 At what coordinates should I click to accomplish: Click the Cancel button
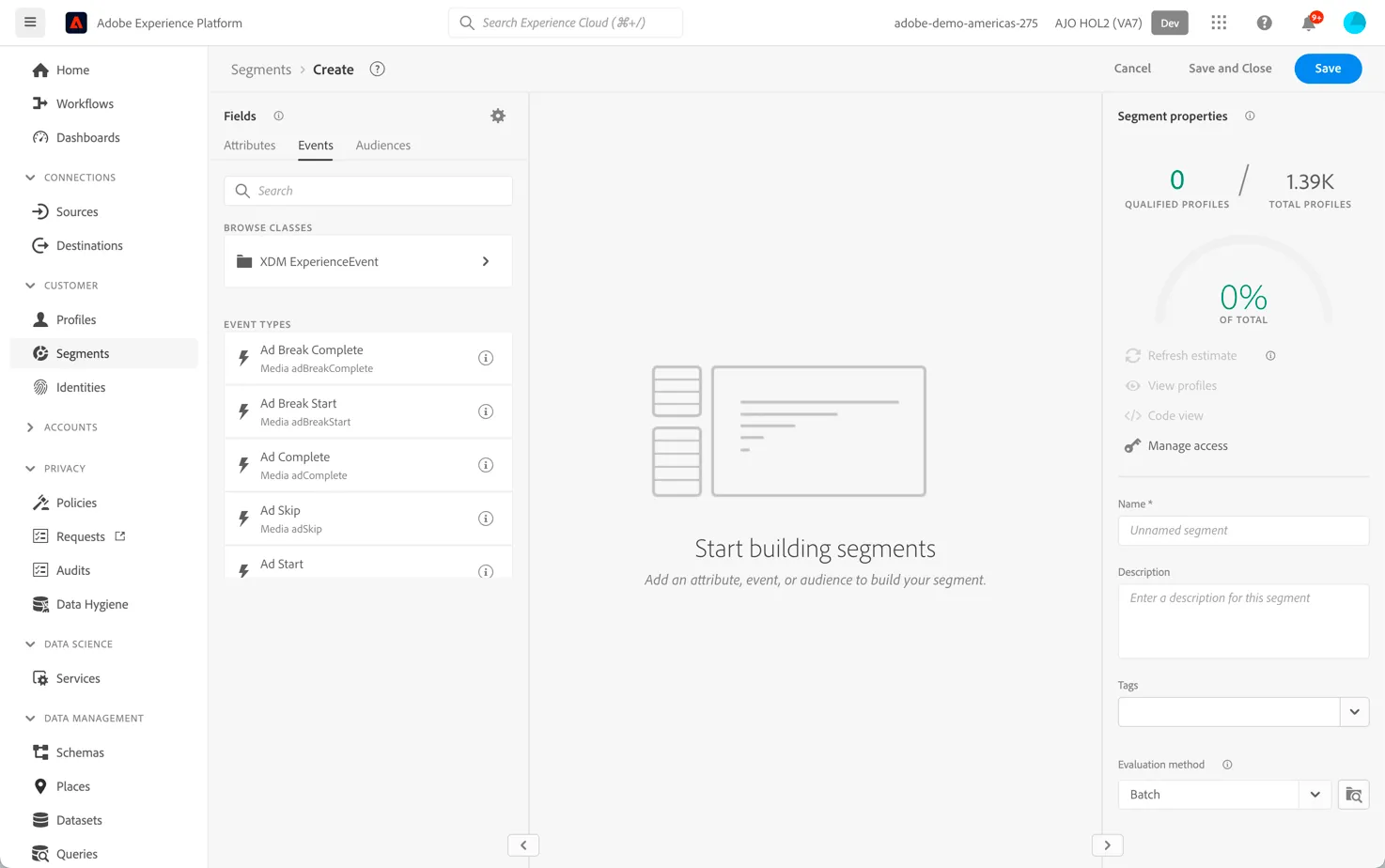point(1132,69)
